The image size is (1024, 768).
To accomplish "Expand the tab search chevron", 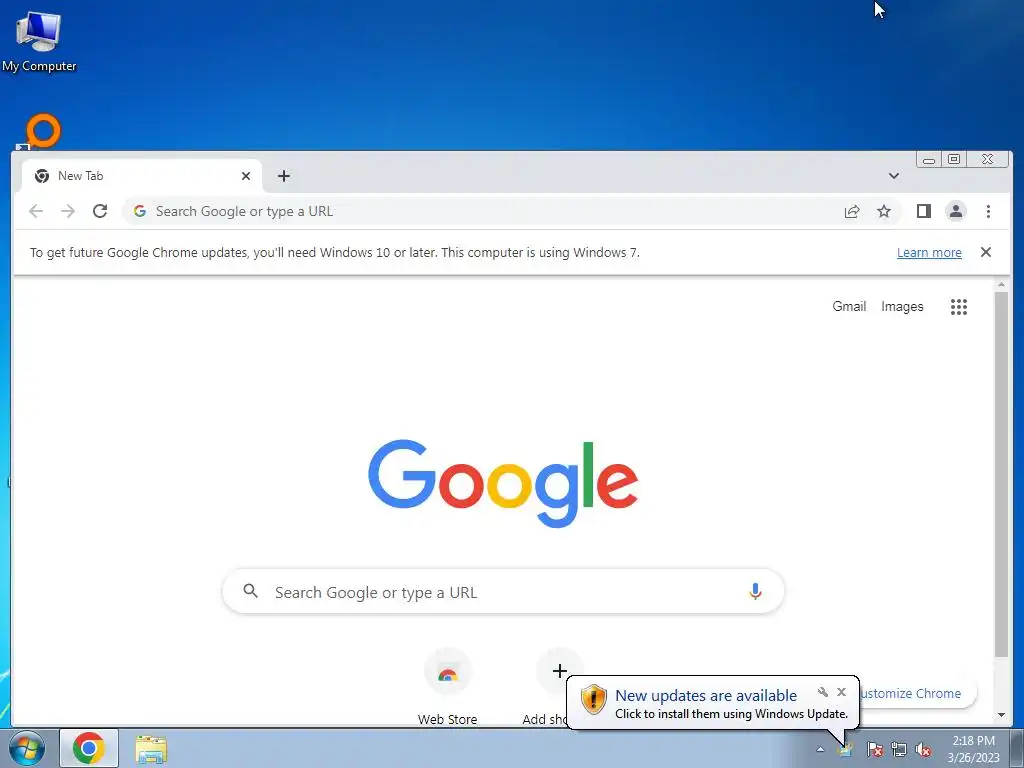I will click(893, 176).
